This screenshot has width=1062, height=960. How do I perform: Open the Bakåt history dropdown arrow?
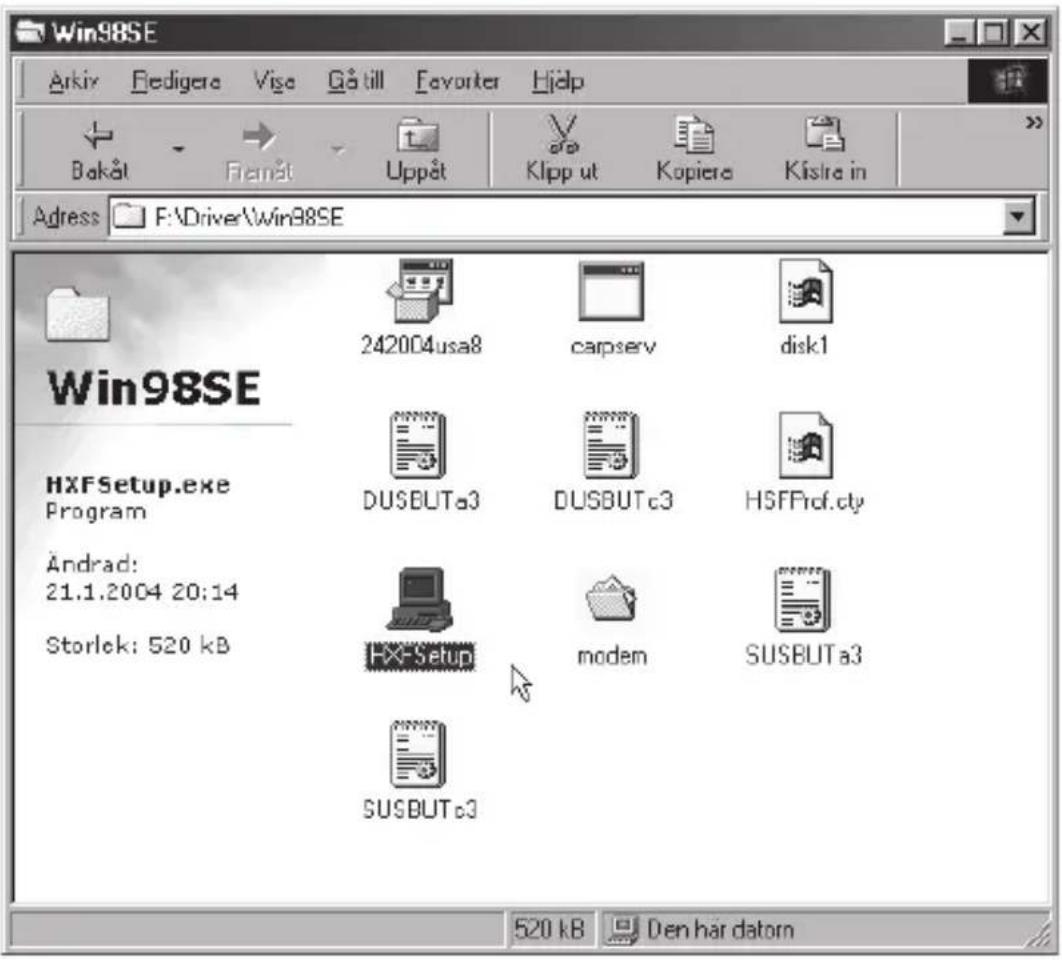point(178,149)
